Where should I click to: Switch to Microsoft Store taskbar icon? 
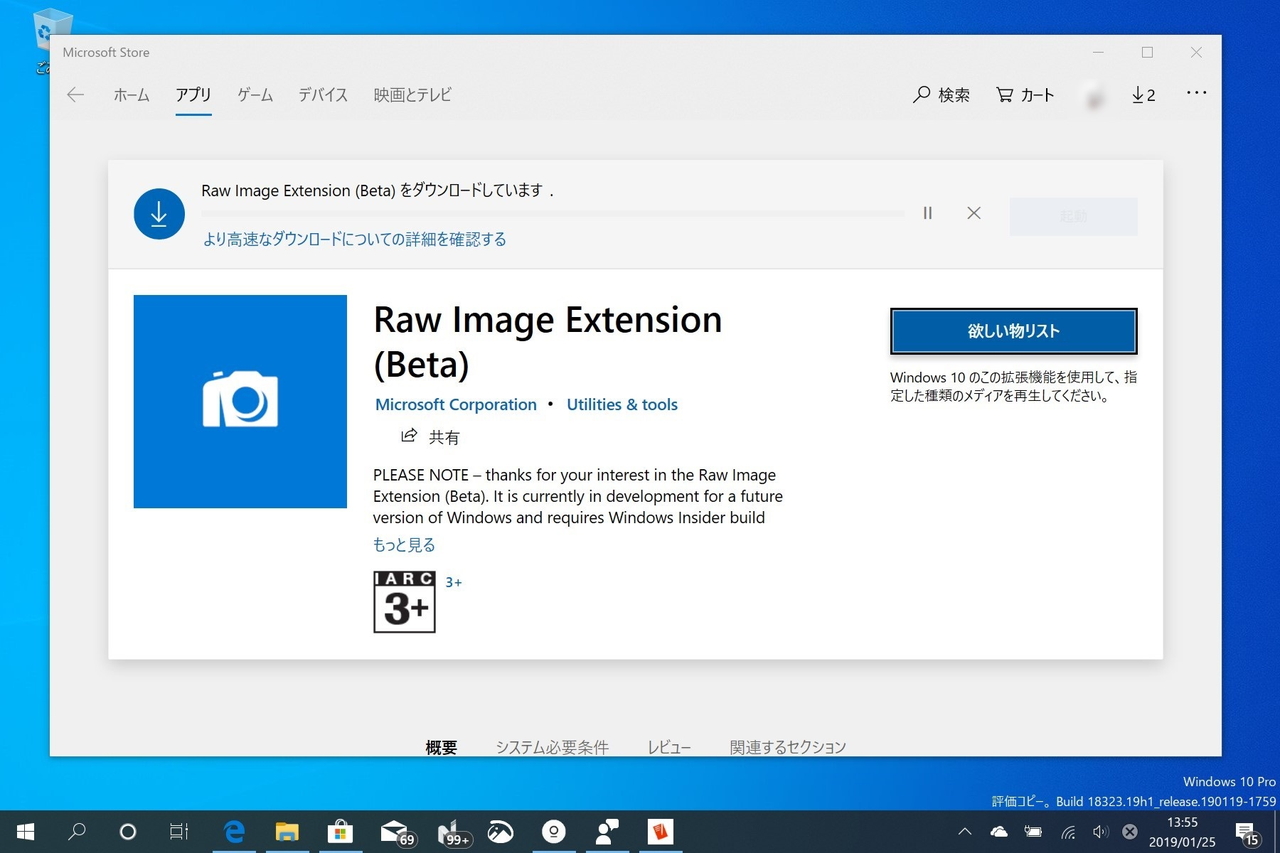point(340,832)
